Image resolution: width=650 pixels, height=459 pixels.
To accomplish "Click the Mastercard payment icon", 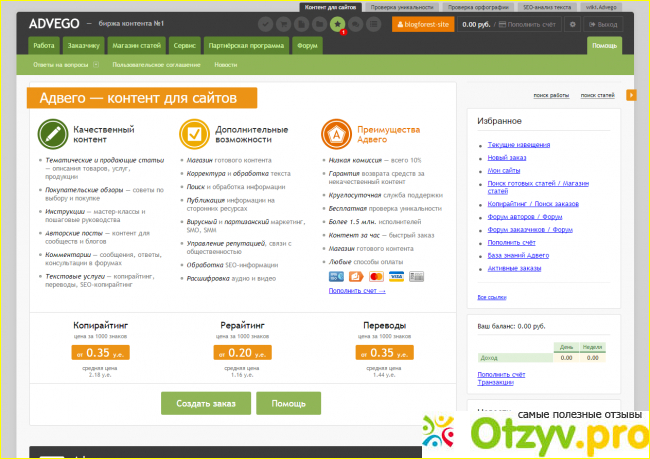I will point(376,276).
